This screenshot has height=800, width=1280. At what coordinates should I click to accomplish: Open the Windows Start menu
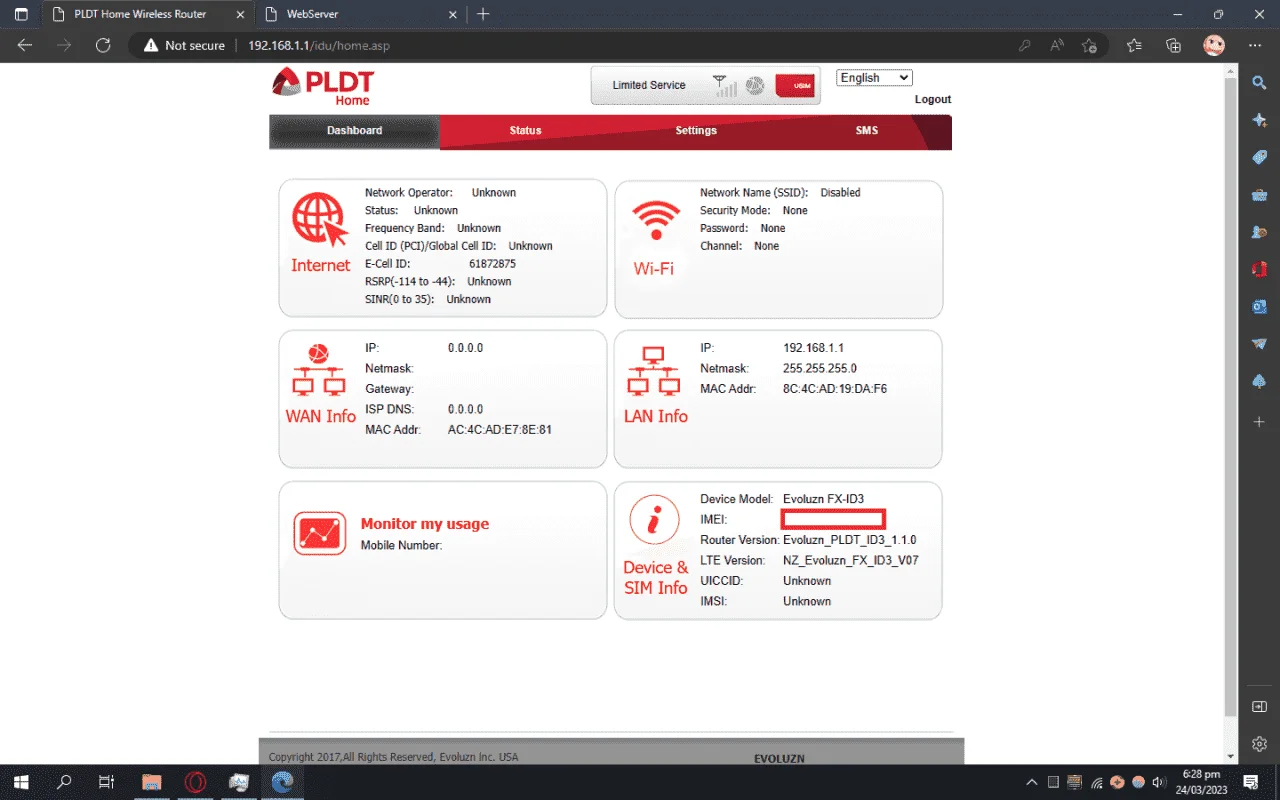click(x=20, y=781)
